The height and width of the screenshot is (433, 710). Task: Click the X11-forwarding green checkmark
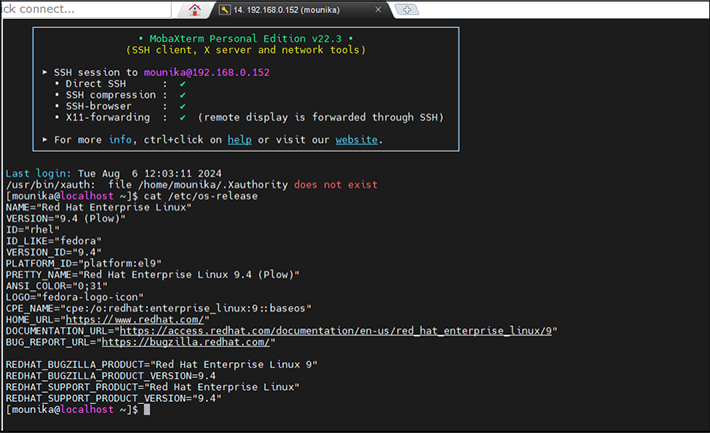pos(181,117)
